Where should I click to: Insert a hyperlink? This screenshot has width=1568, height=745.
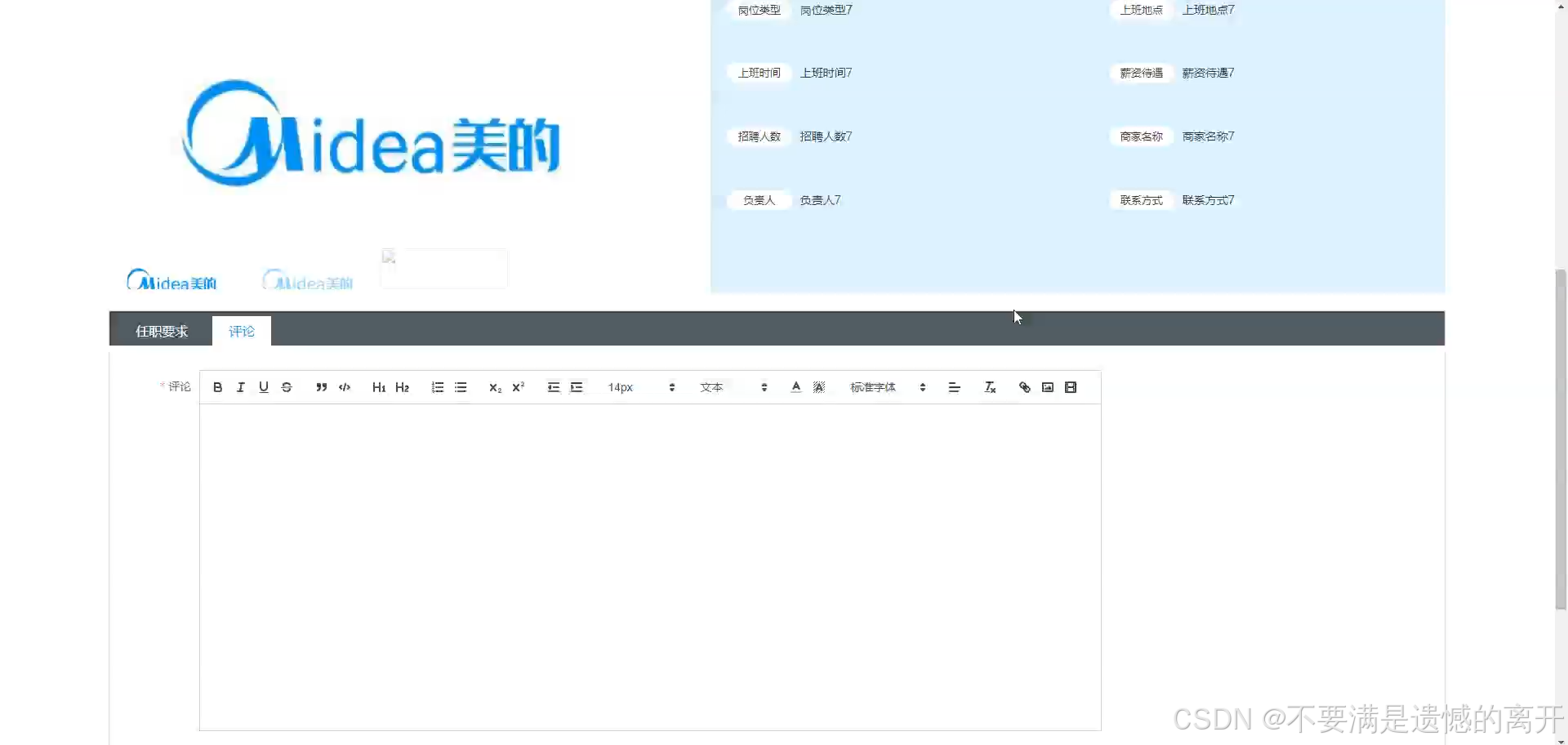point(1025,387)
